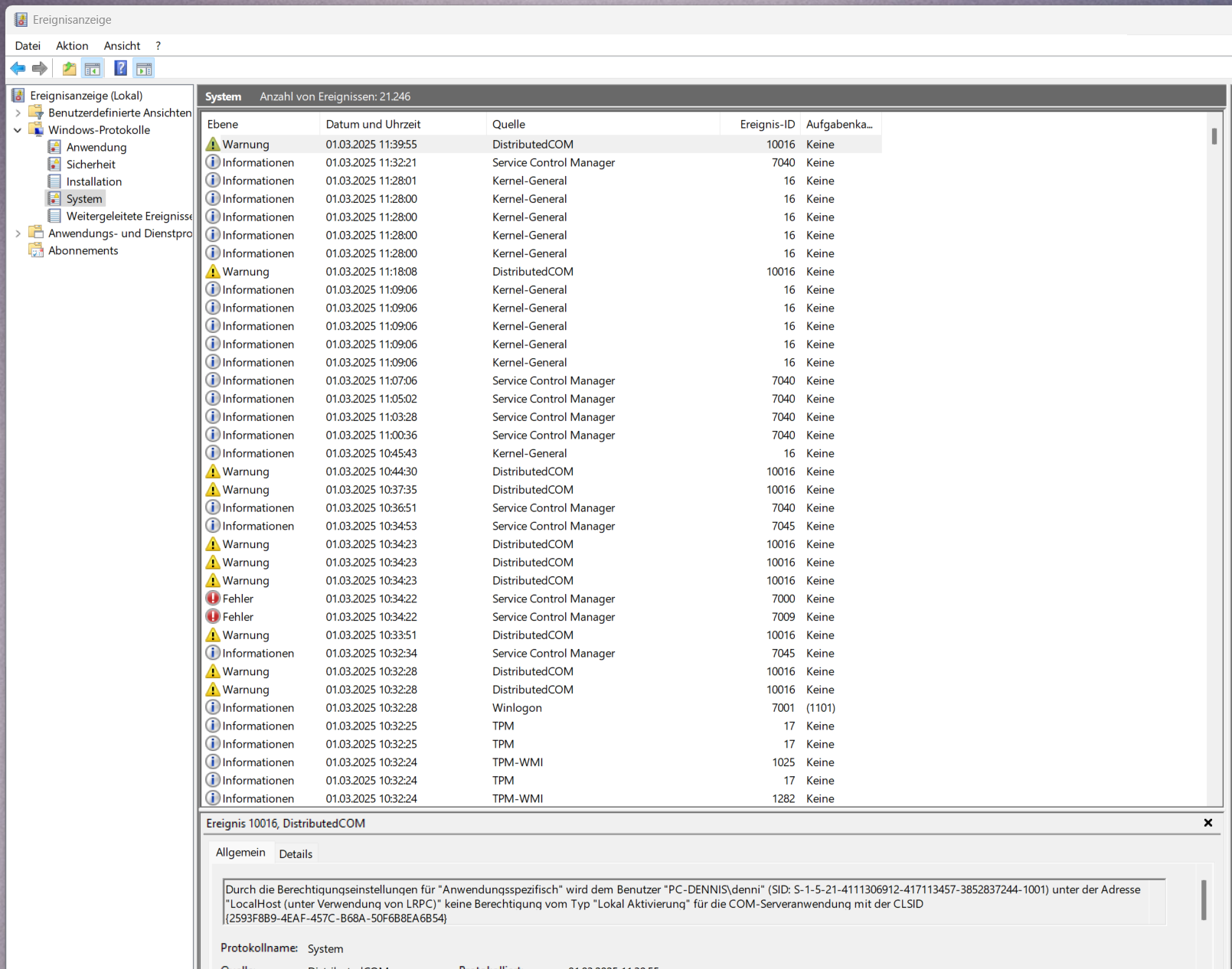The image size is (1232, 969).
Task: Click info icon of 10:45:43 Kernel-General row
Action: click(x=213, y=453)
